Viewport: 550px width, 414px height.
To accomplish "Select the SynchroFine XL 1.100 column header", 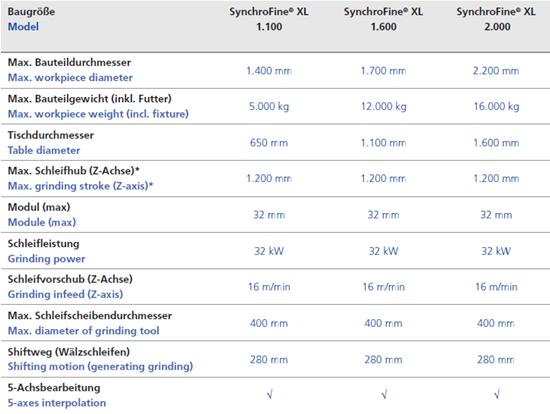I will click(269, 19).
